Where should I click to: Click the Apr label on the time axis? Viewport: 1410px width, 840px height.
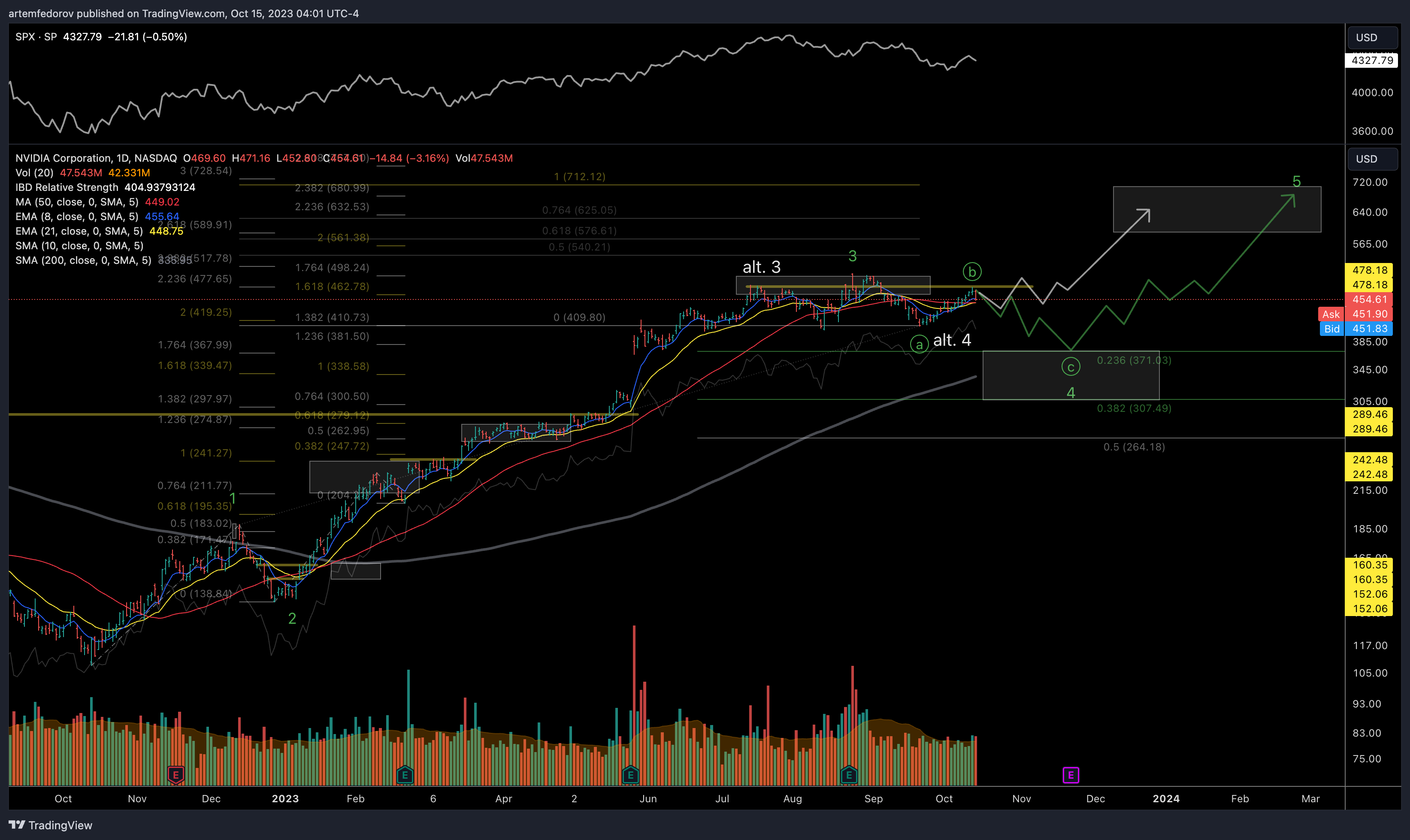[x=503, y=799]
